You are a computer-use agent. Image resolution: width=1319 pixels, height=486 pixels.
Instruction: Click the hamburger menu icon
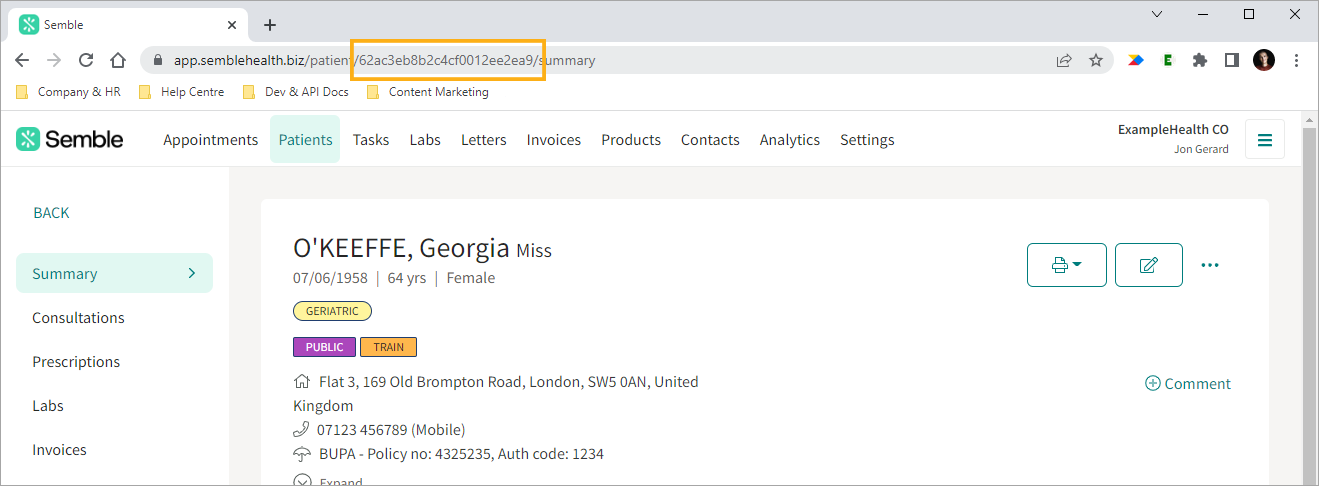pyautogui.click(x=1265, y=140)
